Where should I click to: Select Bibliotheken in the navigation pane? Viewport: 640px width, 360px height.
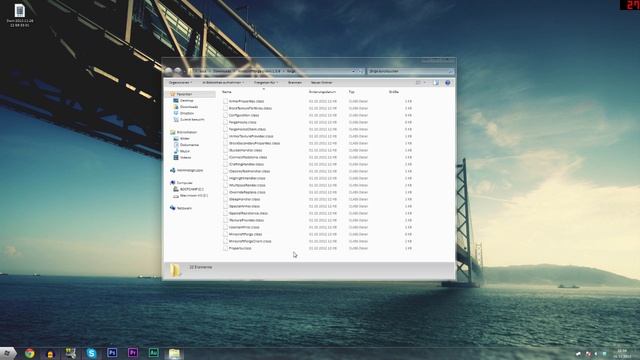coord(187,132)
